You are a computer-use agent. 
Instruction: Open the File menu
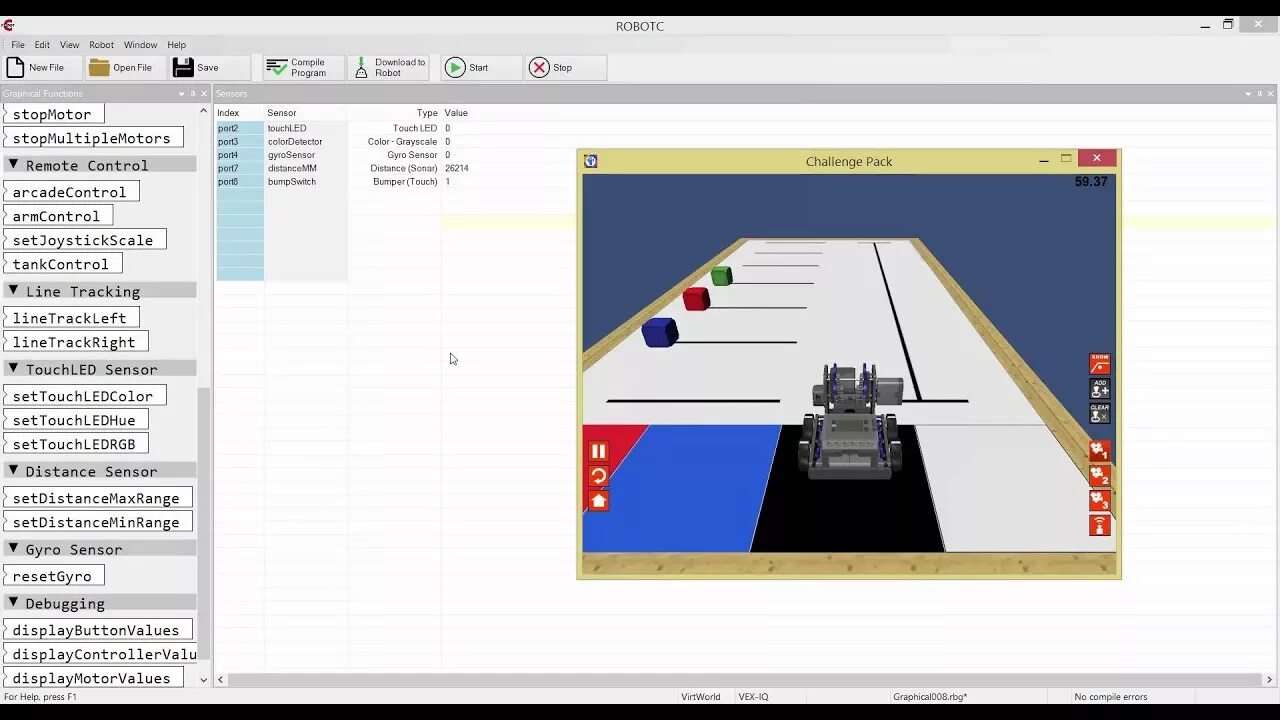tap(18, 45)
